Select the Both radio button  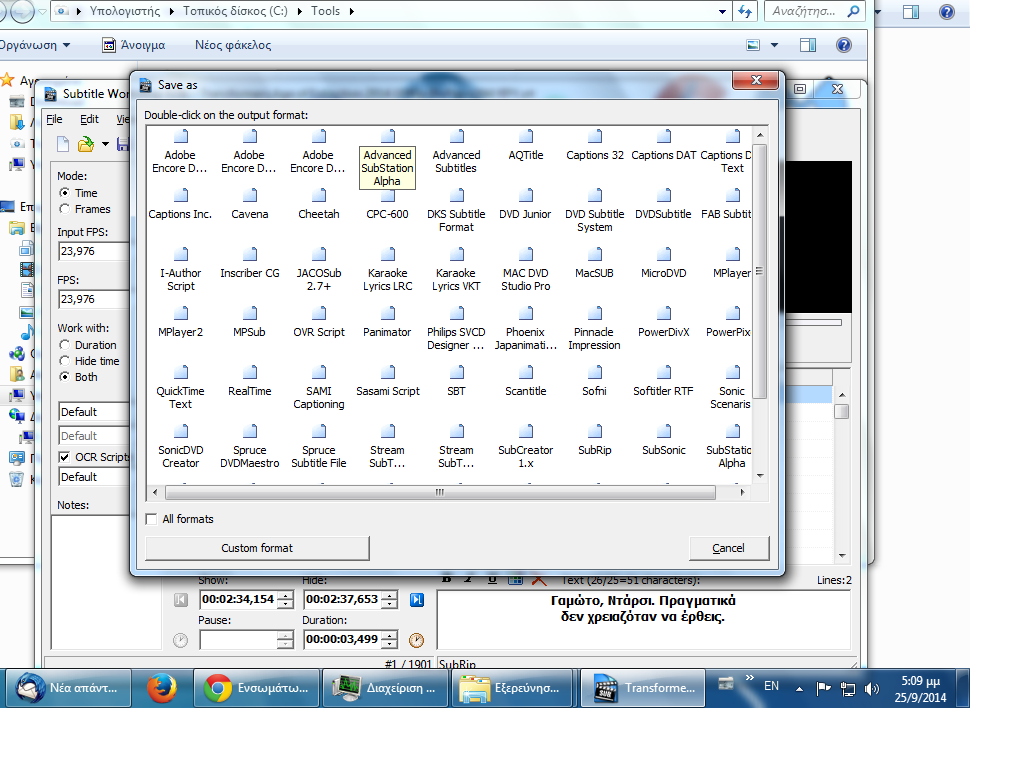click(x=64, y=377)
